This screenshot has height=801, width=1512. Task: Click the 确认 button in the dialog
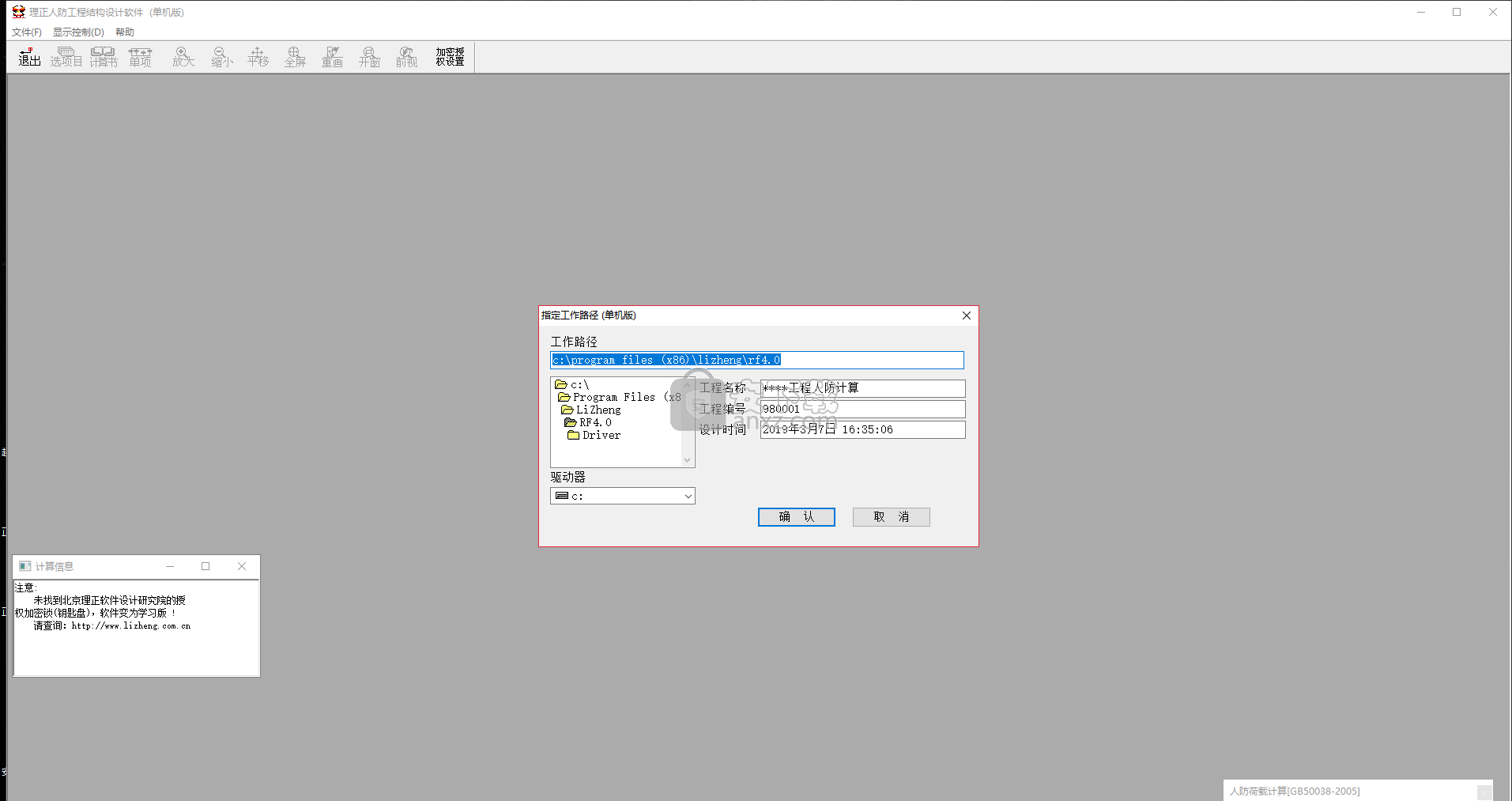tap(796, 517)
